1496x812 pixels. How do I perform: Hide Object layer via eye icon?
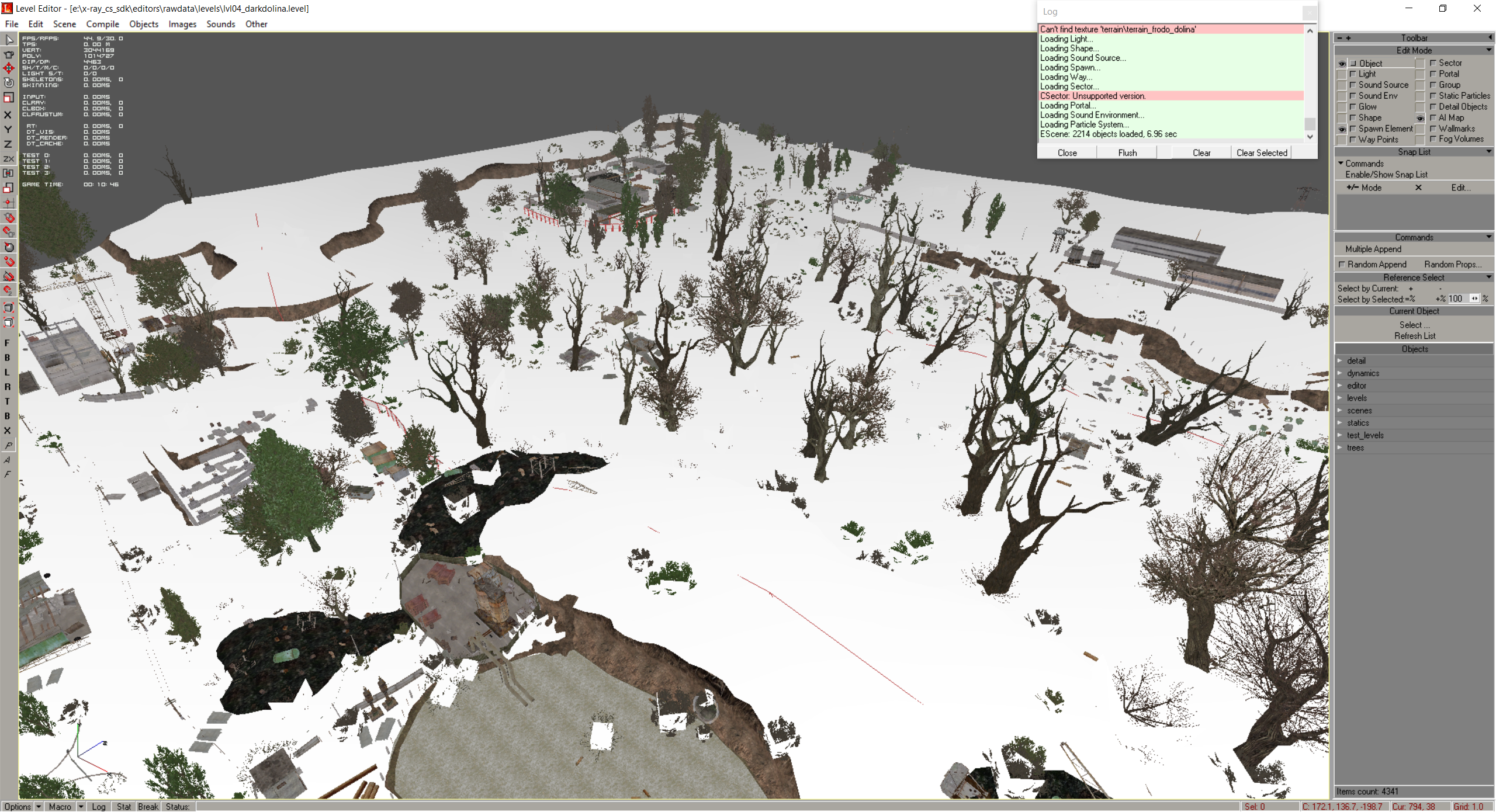click(x=1342, y=63)
